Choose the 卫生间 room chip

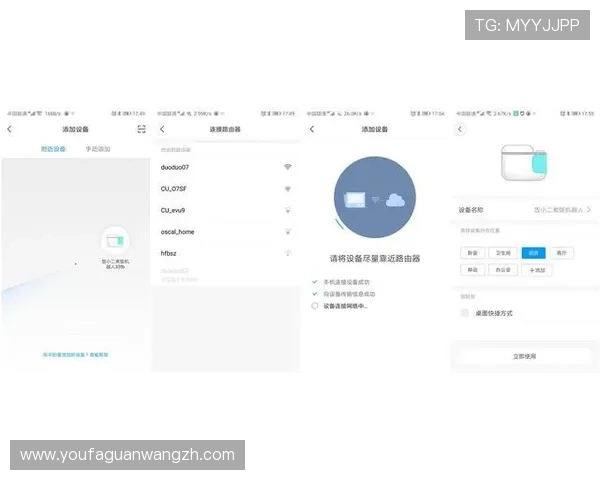tap(503, 253)
